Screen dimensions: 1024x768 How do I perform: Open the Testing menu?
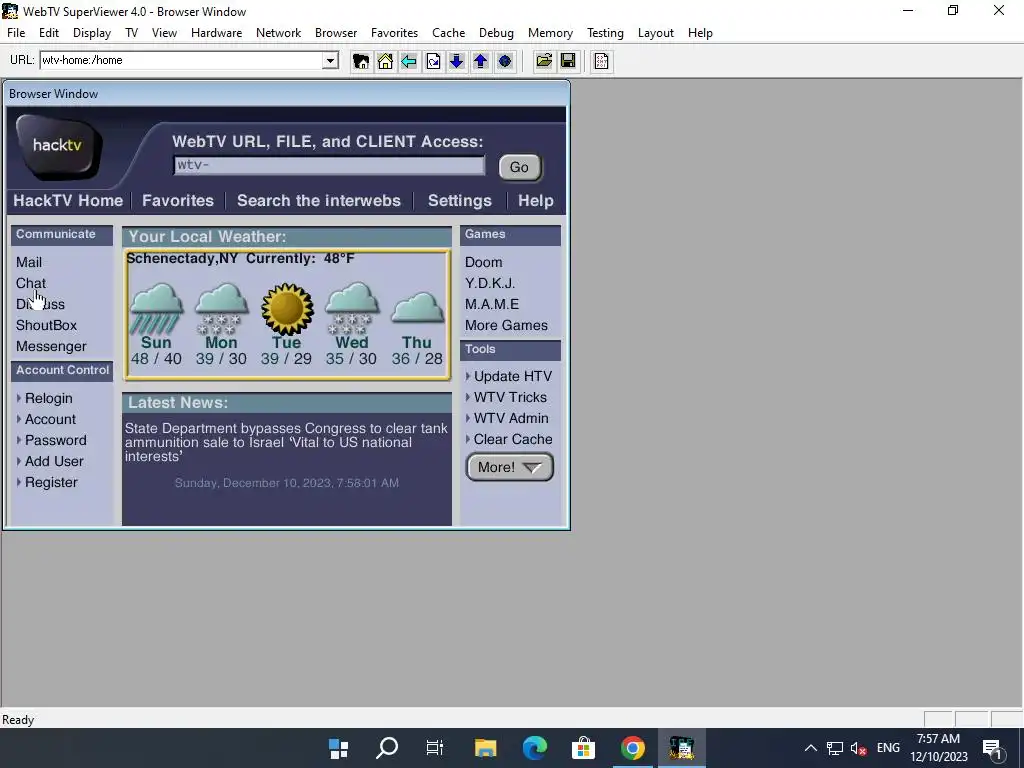tap(605, 33)
